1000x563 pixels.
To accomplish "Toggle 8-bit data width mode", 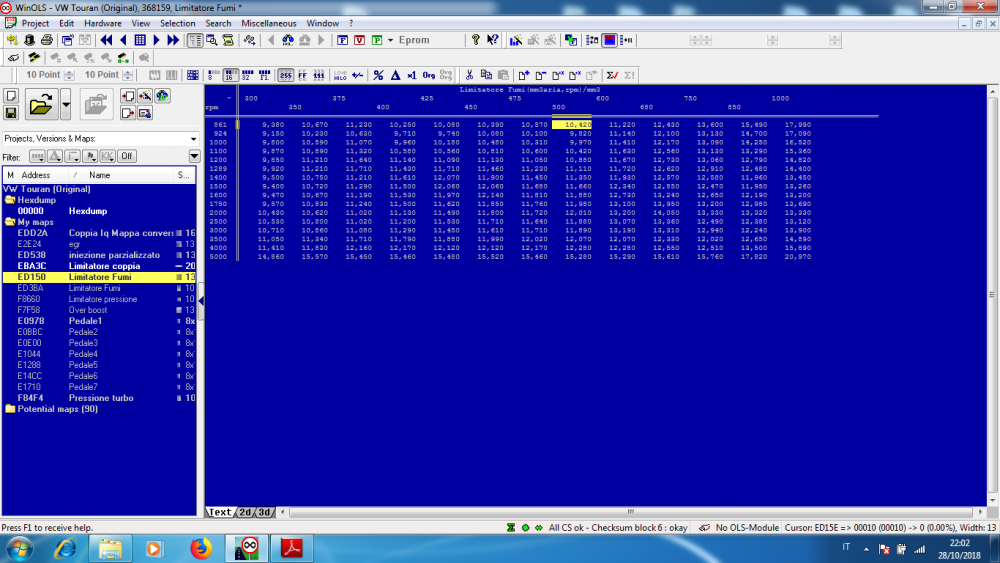I will pos(214,75).
